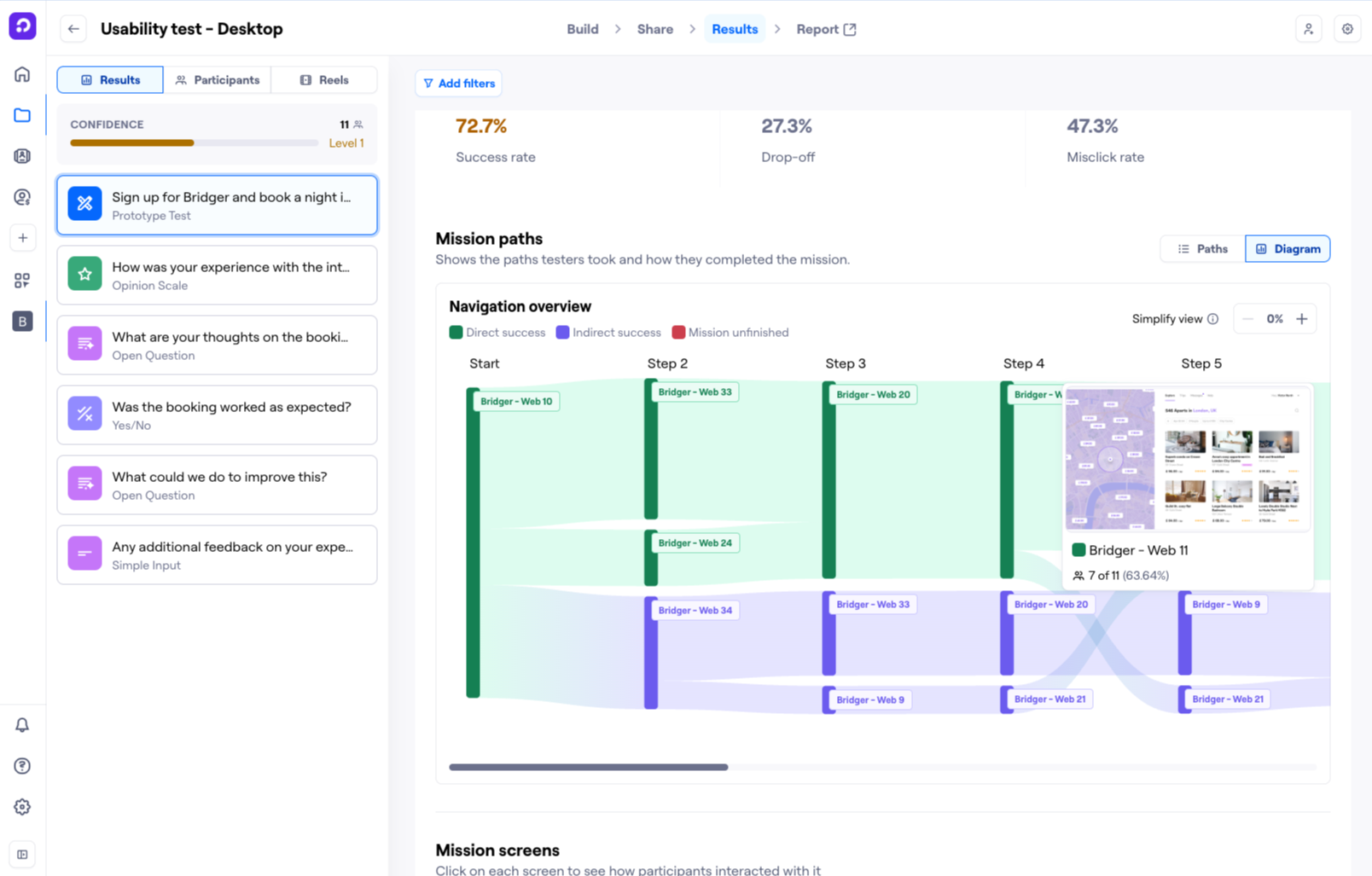This screenshot has height=876, width=1372.
Task: Switch to Diagram view
Action: [x=1287, y=249]
